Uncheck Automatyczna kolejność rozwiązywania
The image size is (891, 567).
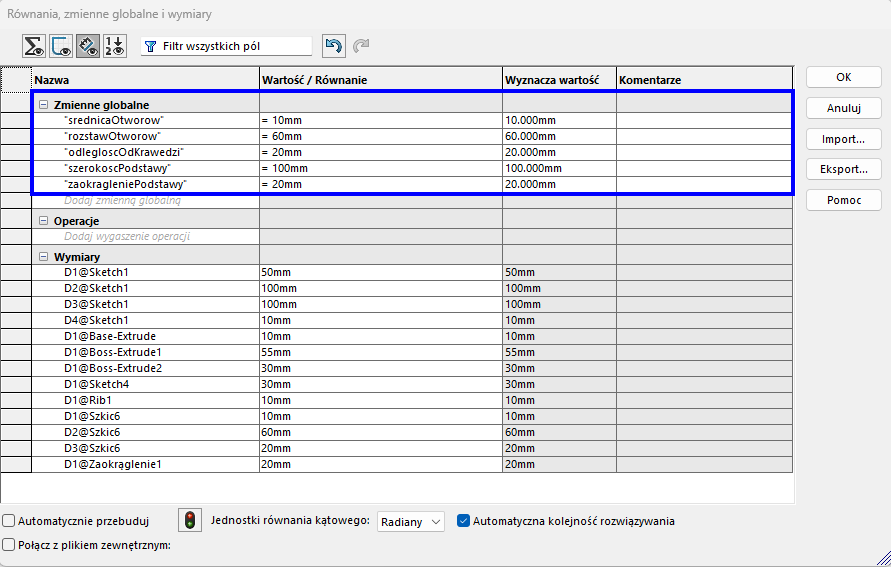pos(464,521)
